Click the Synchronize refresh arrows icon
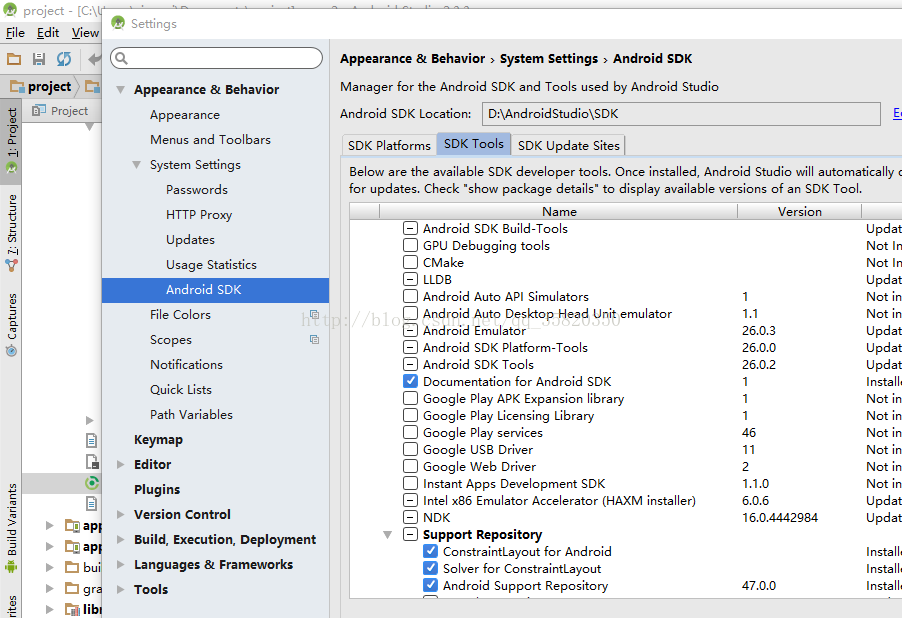The width and height of the screenshot is (902, 618). tap(64, 60)
